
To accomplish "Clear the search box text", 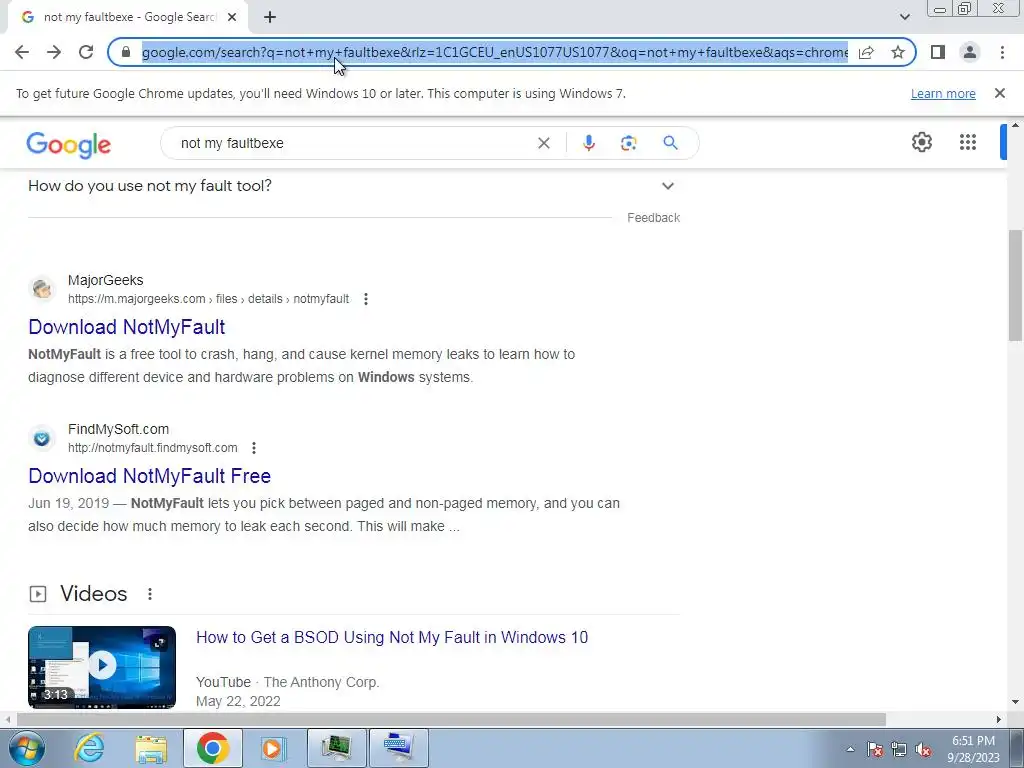I will (x=543, y=143).
